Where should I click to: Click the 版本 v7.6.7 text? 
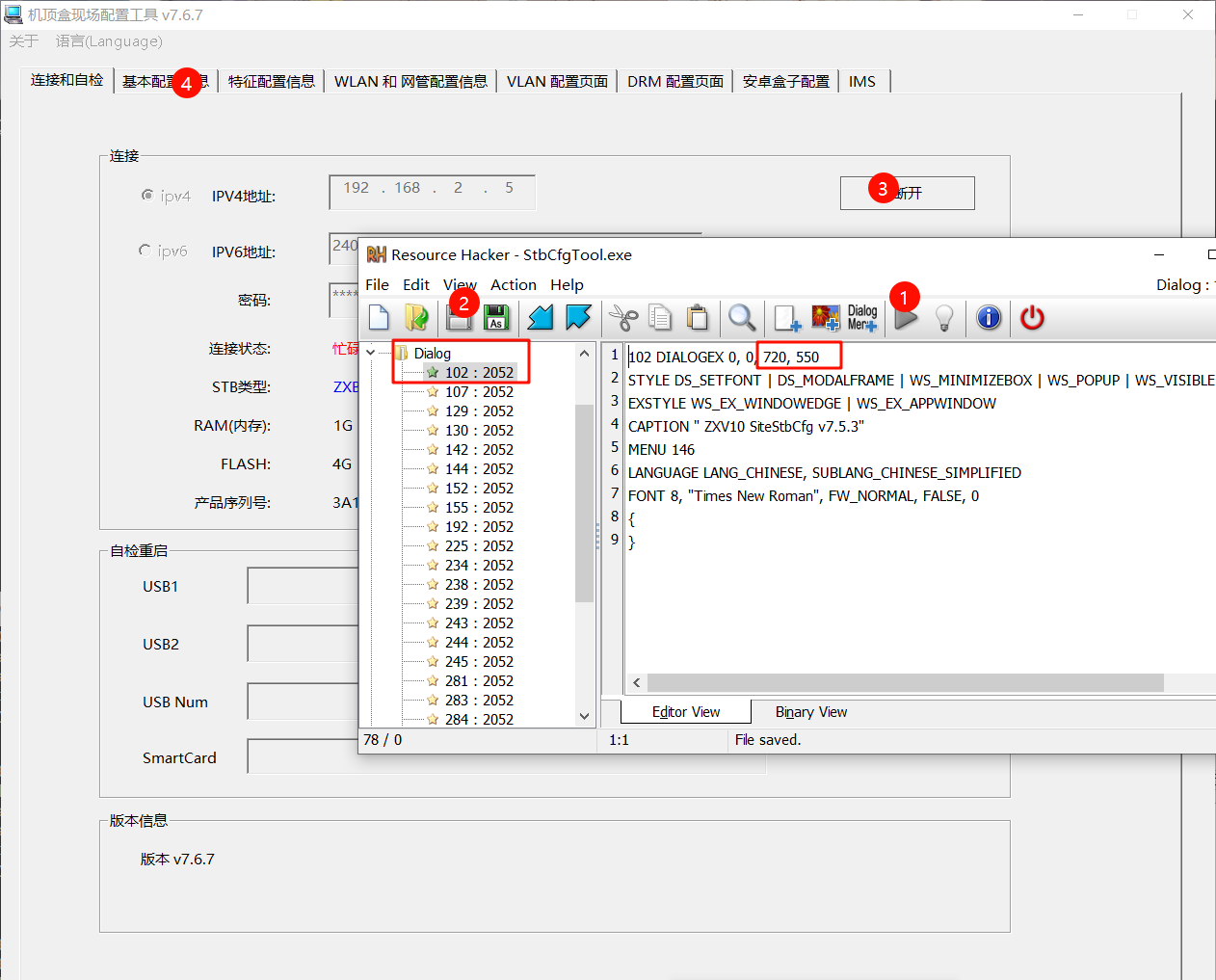(x=177, y=859)
